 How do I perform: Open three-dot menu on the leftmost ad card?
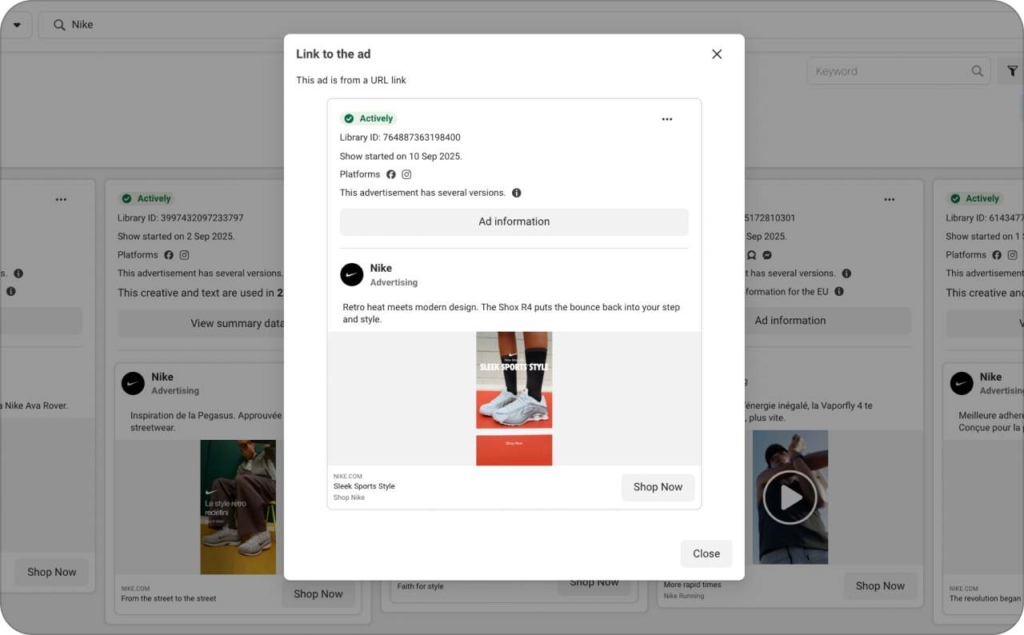click(x=61, y=199)
